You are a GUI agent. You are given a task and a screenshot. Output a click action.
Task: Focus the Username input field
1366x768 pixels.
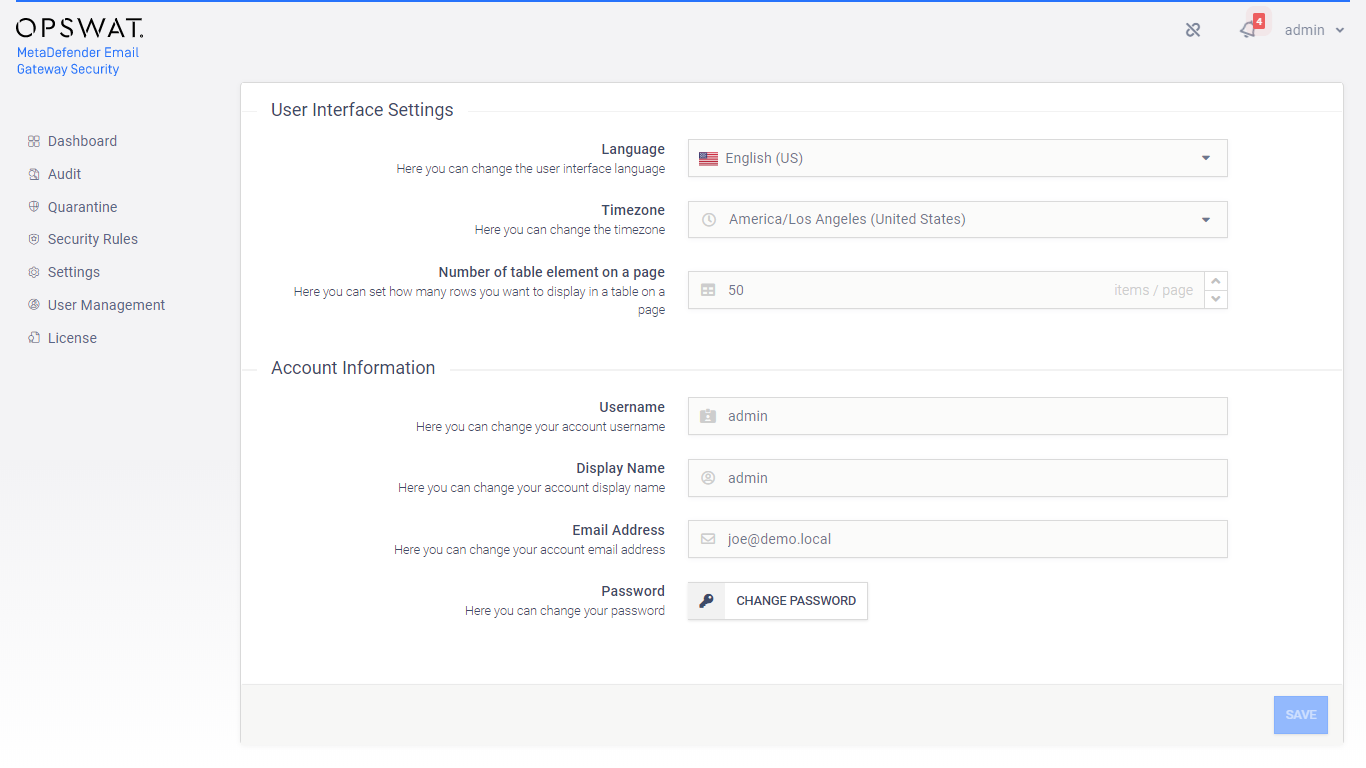(x=957, y=416)
